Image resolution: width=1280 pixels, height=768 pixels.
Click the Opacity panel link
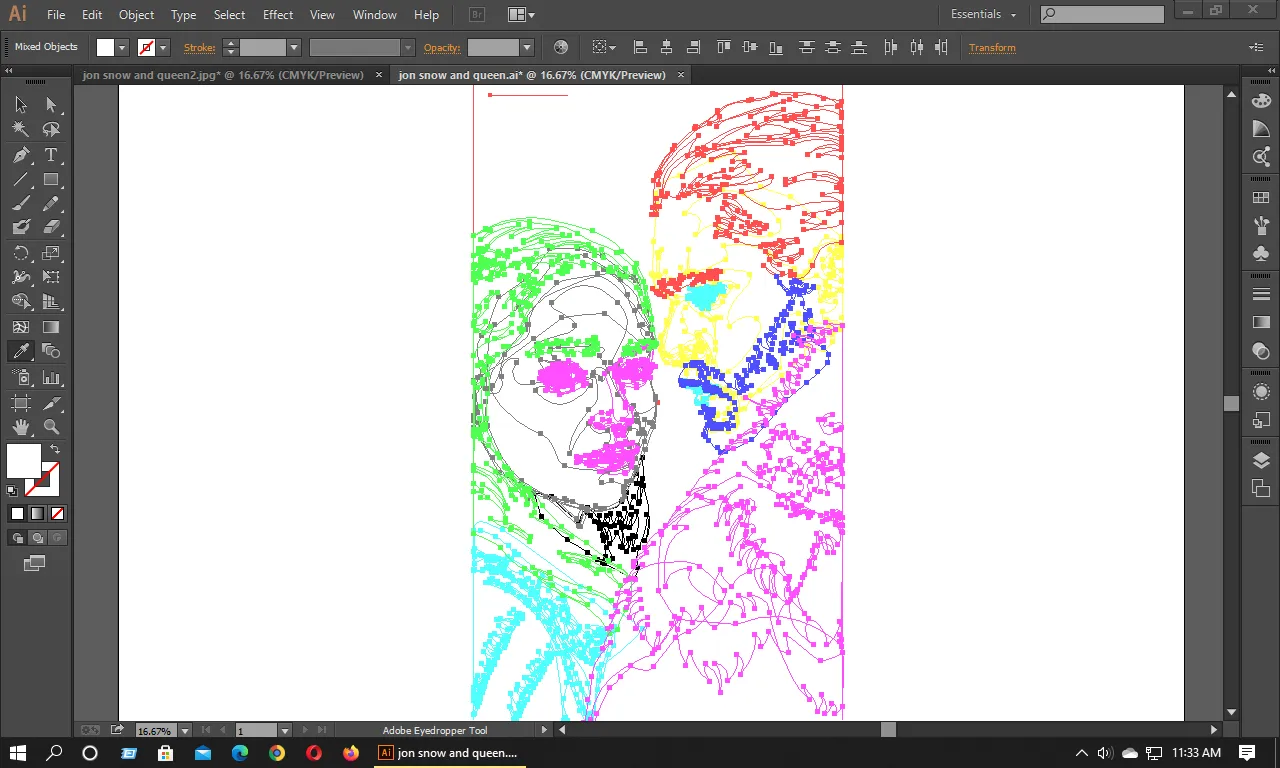[x=442, y=47]
